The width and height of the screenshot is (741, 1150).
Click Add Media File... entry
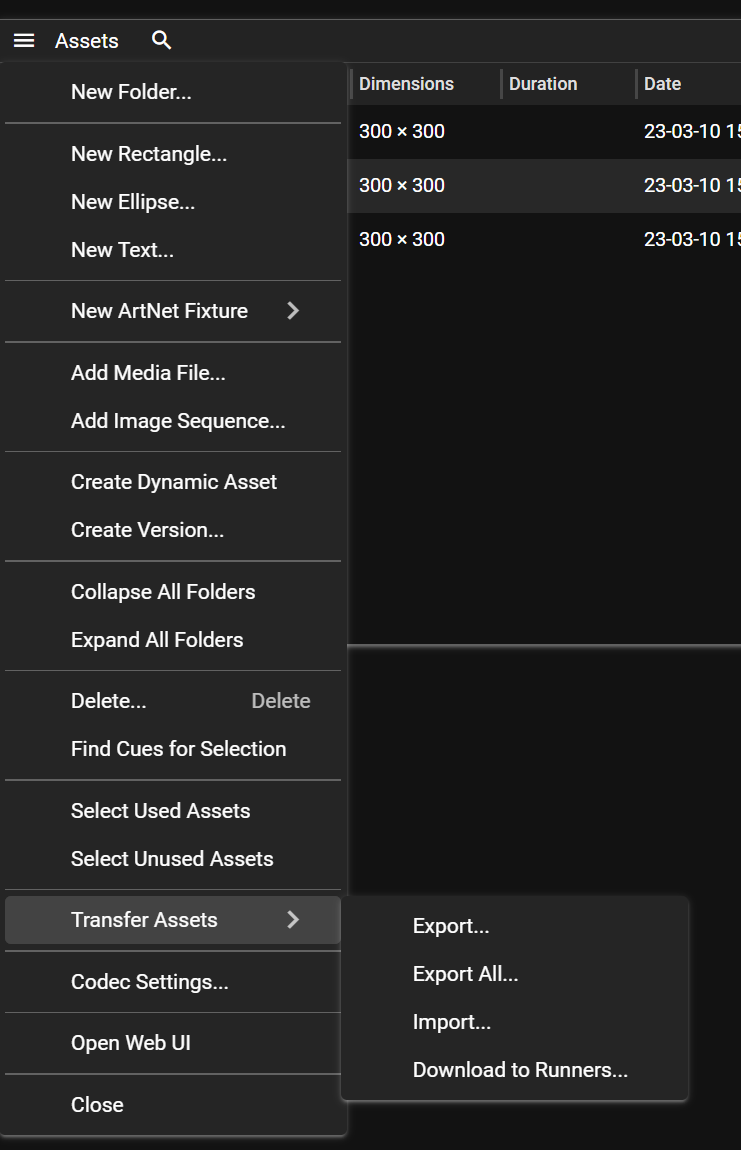click(173, 373)
